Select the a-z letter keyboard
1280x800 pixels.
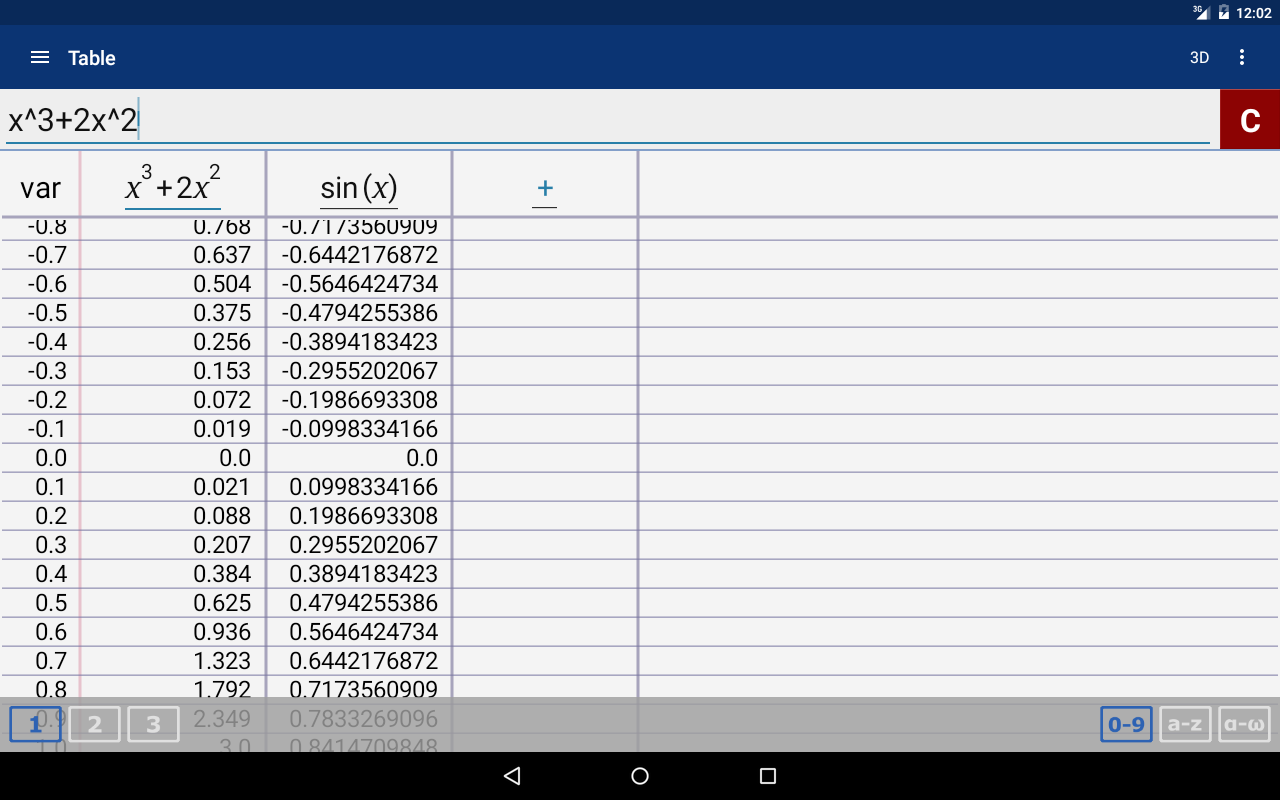tap(1185, 724)
